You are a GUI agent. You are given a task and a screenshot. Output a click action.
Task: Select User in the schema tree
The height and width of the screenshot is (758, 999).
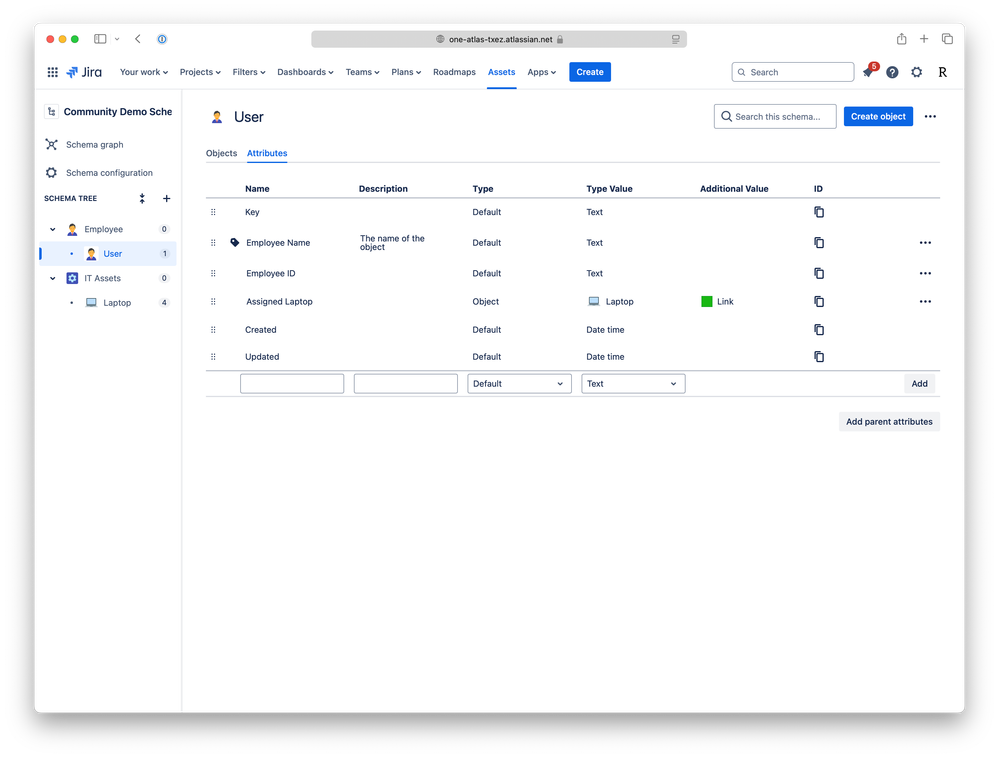pos(108,254)
